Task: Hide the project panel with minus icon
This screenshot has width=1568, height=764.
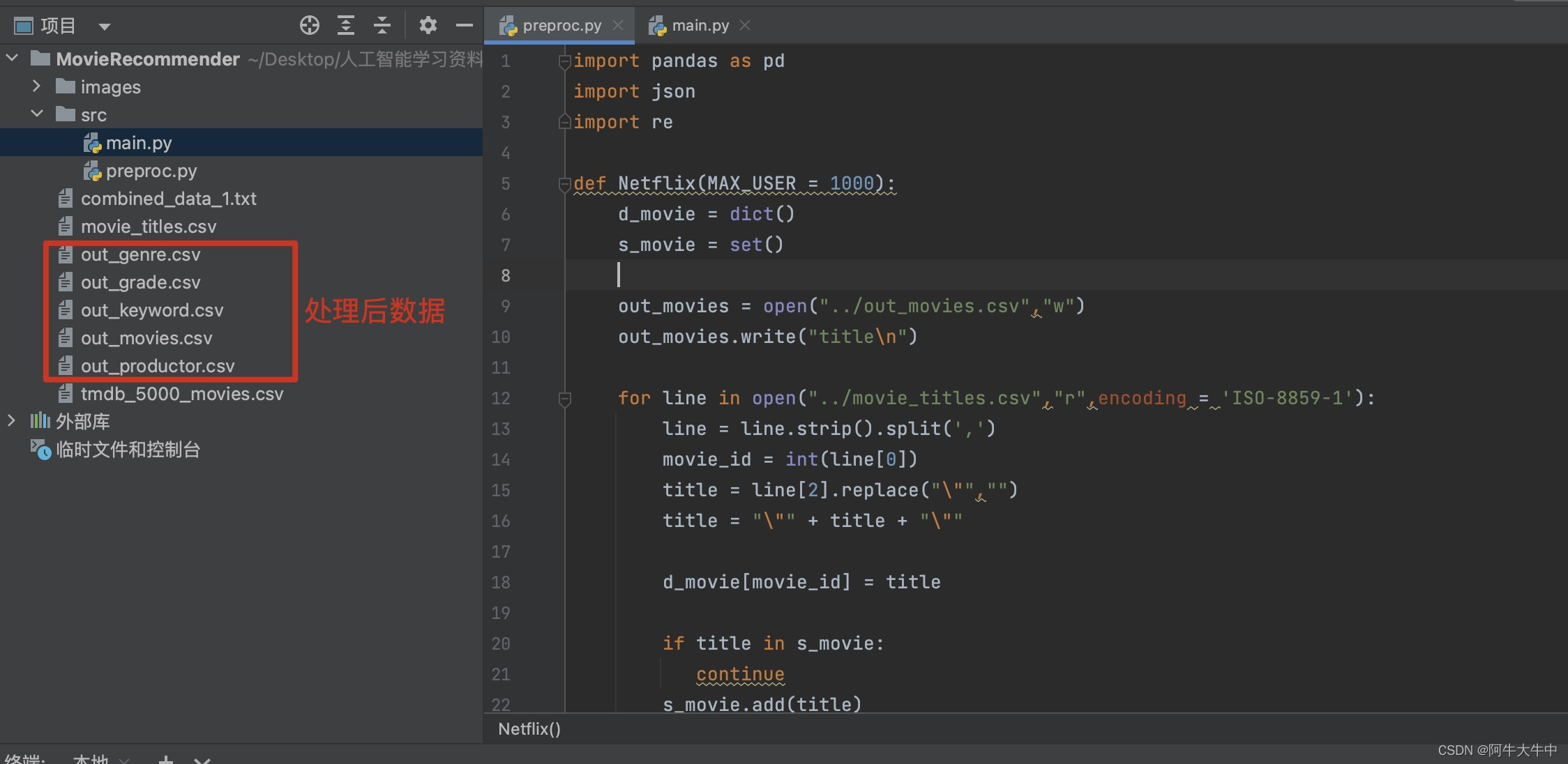Action: (464, 26)
